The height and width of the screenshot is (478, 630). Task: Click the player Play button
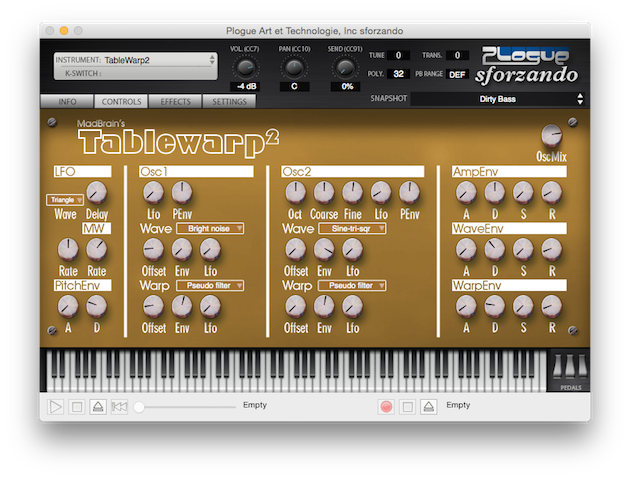(x=55, y=407)
